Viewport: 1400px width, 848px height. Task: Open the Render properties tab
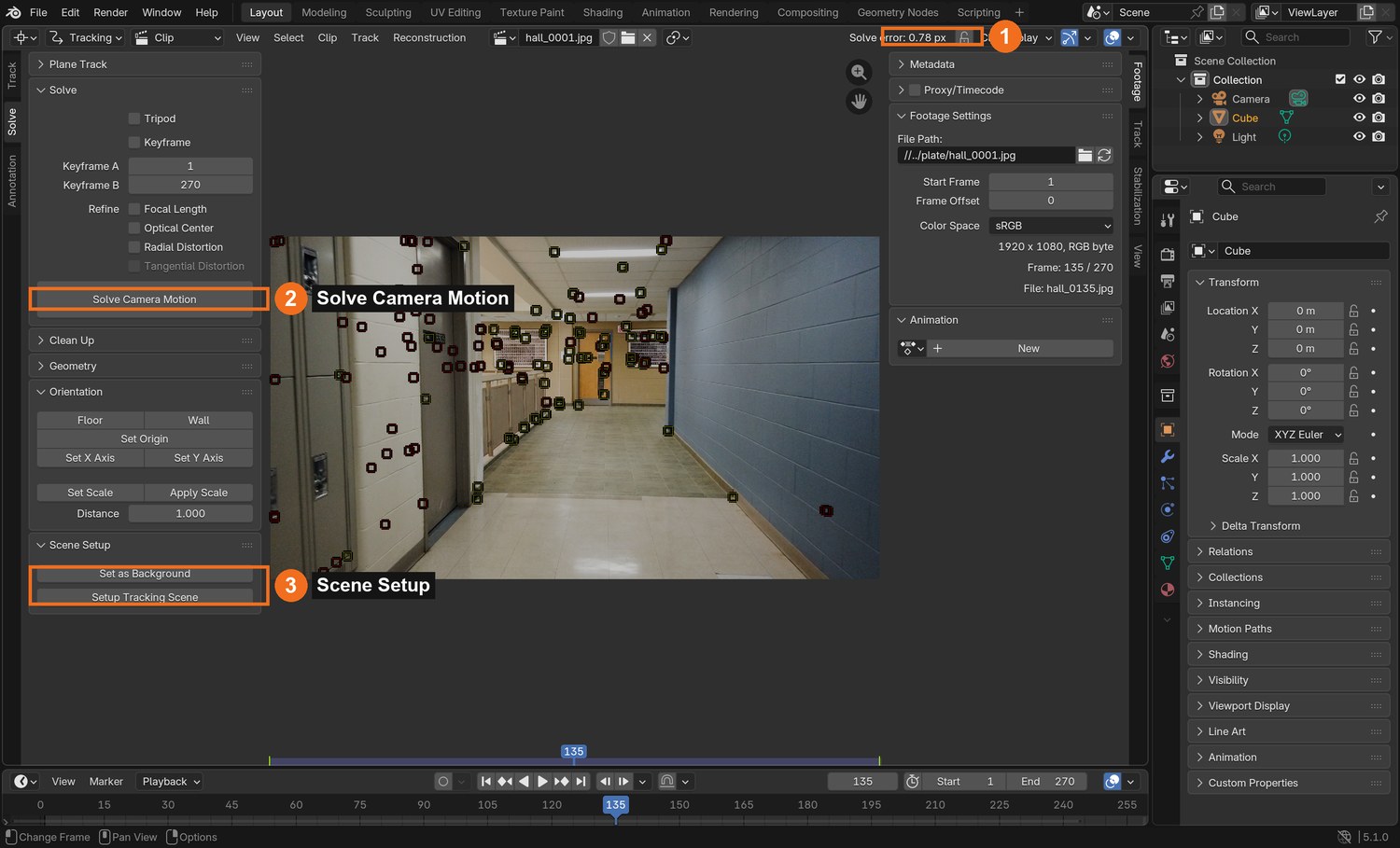(1168, 254)
